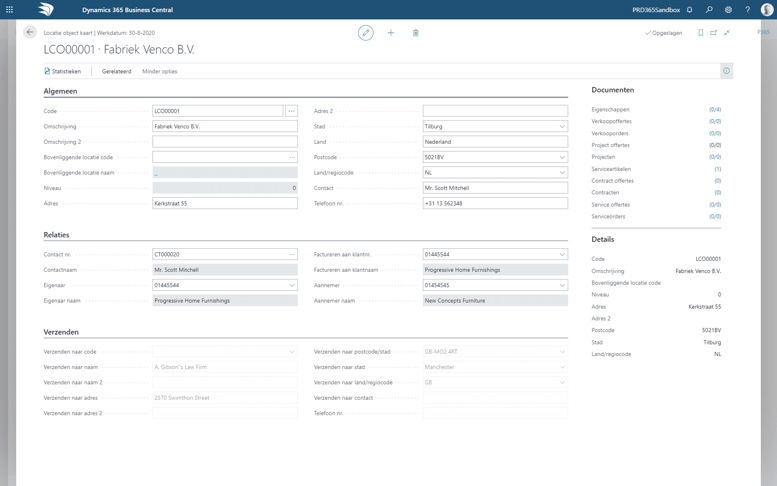Screen dimensions: 777x486
Task: Open Serviceorders count link
Action: 715,216
